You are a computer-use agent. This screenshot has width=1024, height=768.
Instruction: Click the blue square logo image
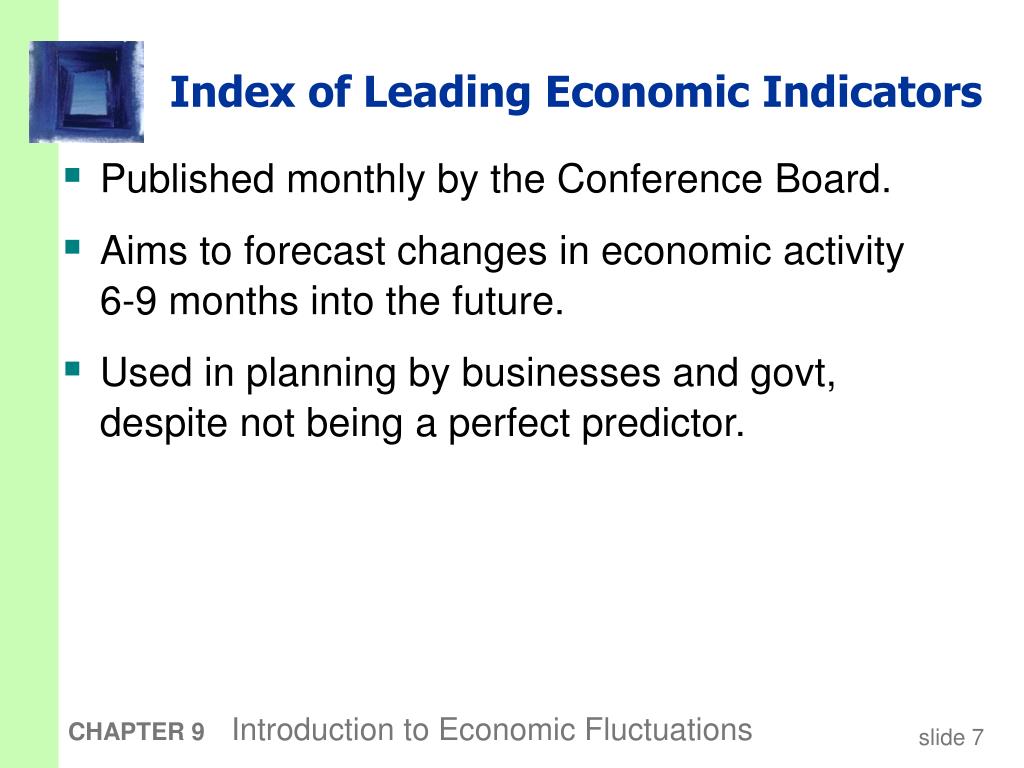click(86, 91)
